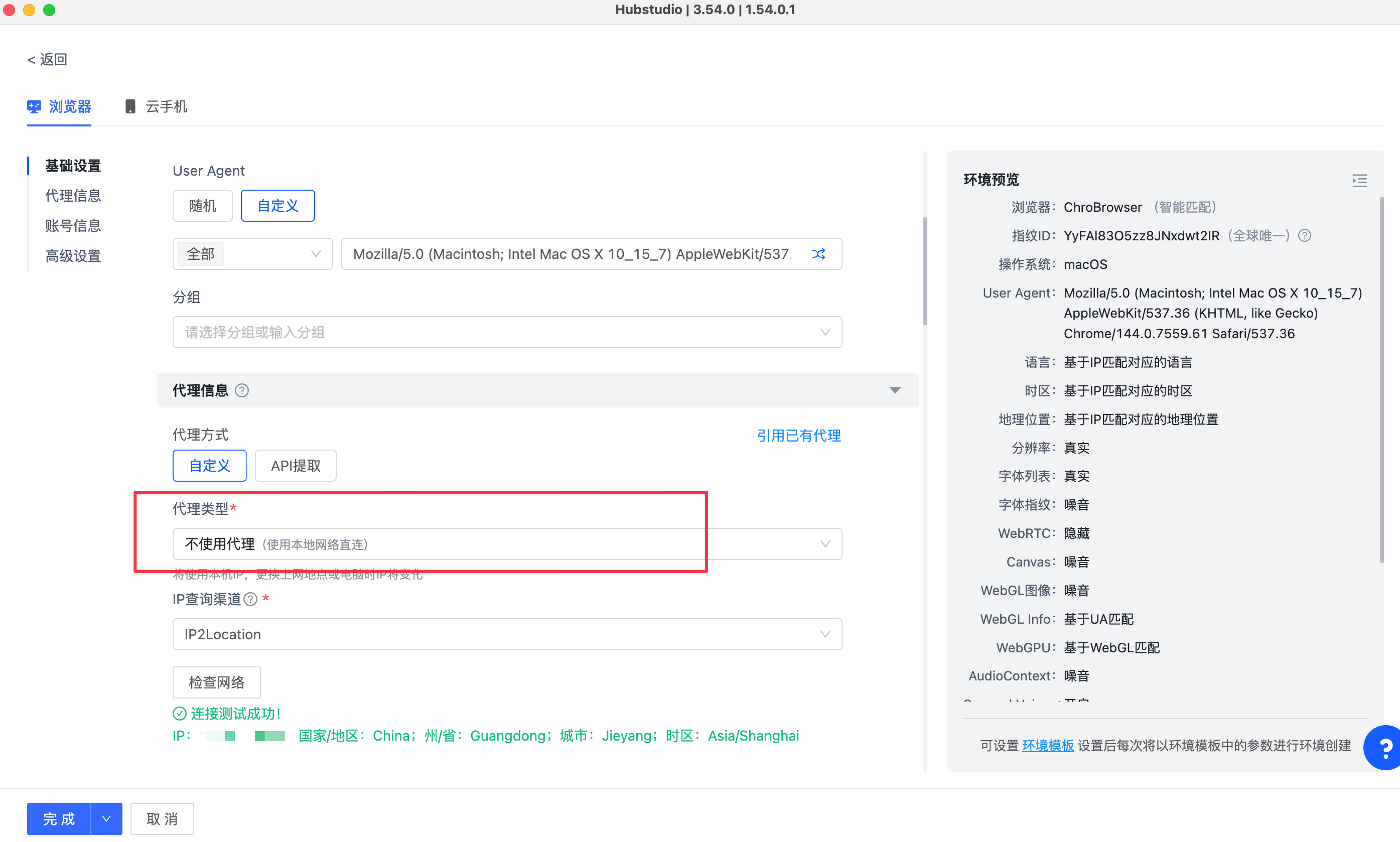Open the 代理类型 dropdown

[x=507, y=543]
